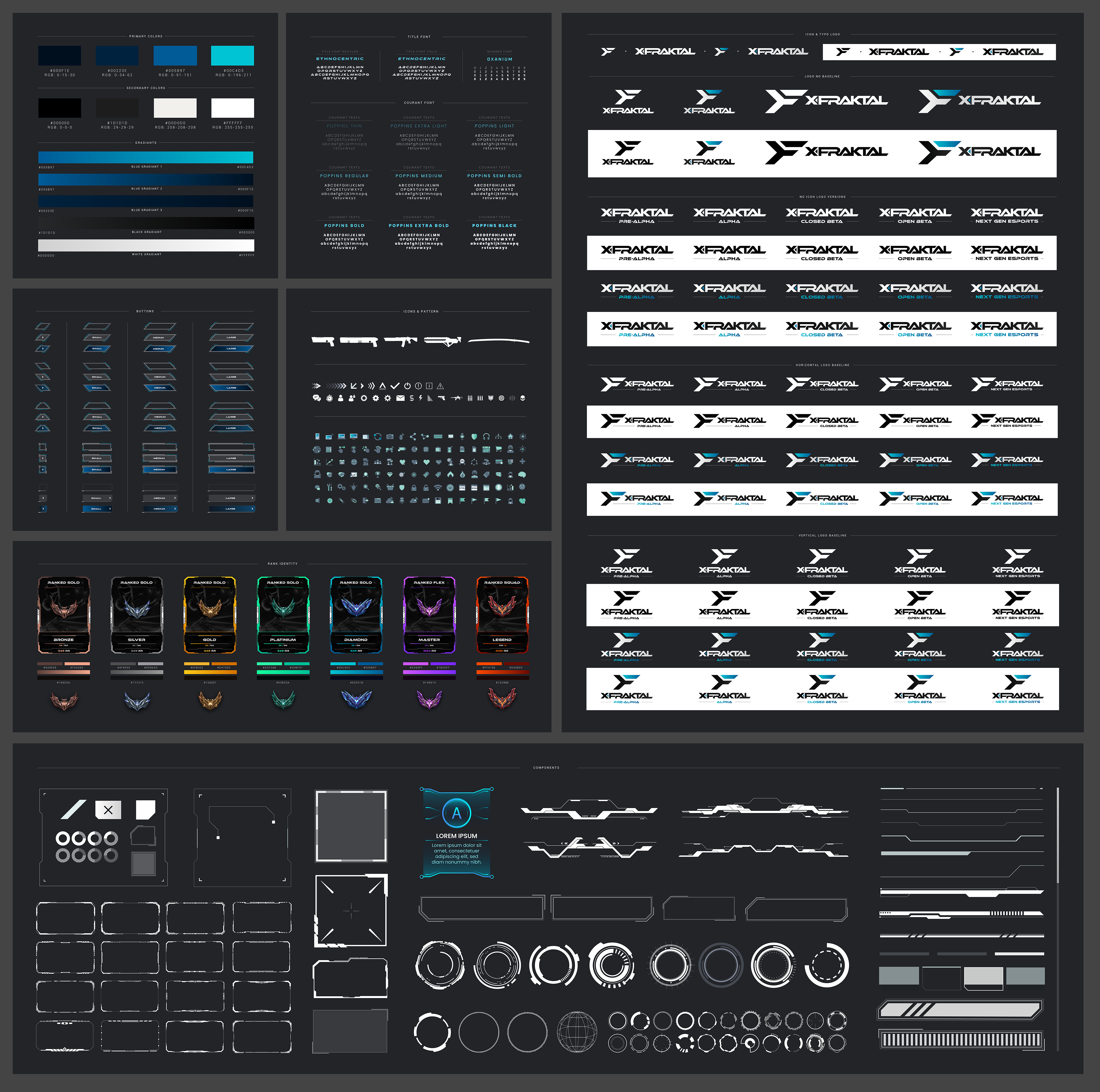
Task: Select the #00C4D3 cyan color swatch
Action: click(x=232, y=56)
